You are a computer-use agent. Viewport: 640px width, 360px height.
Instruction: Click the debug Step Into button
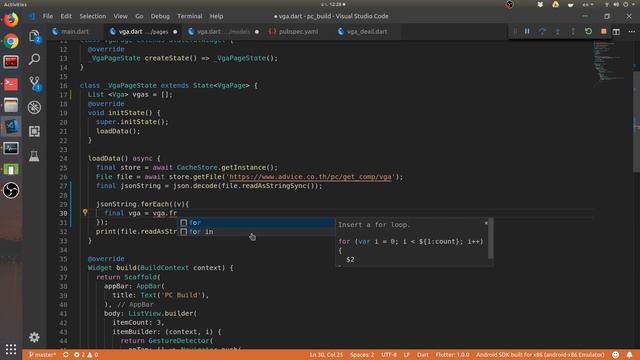pyautogui.click(x=558, y=31)
